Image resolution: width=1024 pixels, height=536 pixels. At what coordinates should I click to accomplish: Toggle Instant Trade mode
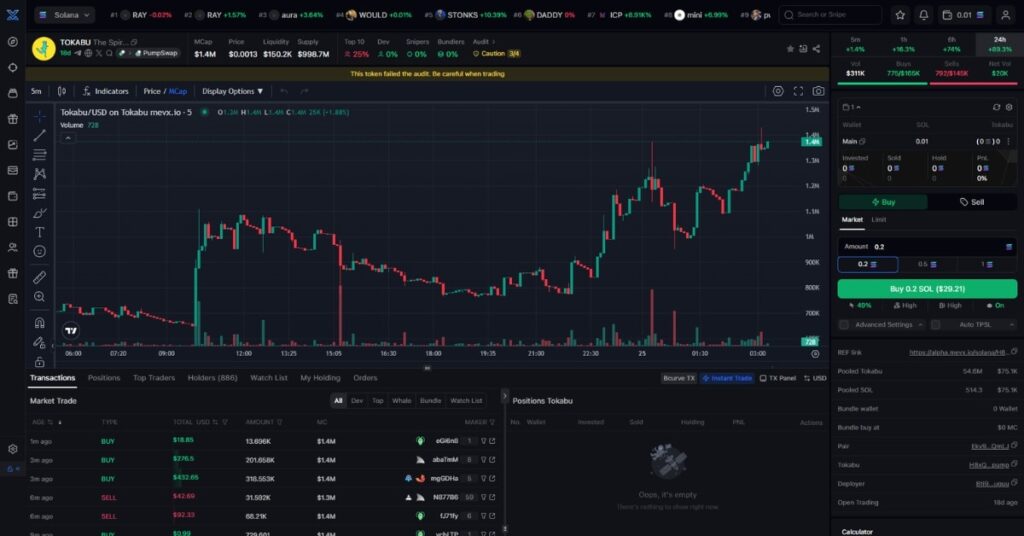726,378
